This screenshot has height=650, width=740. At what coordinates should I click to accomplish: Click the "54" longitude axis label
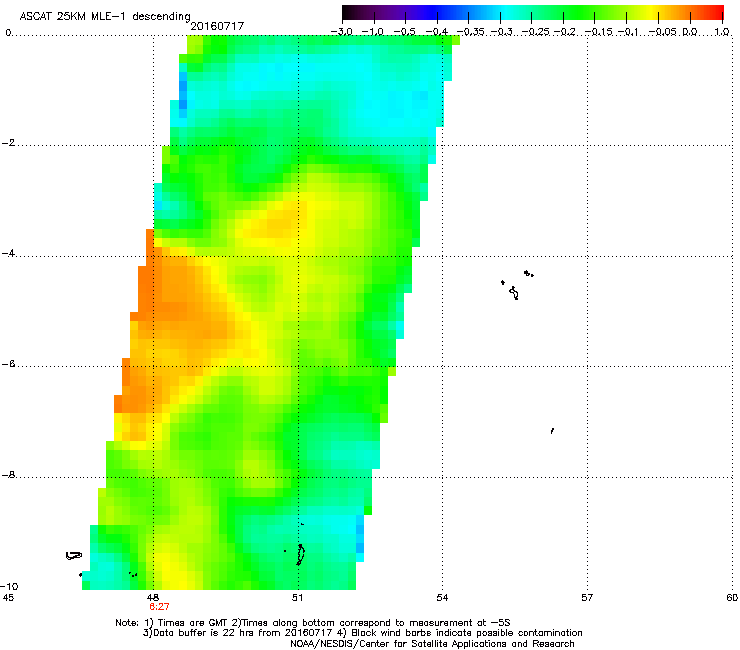tap(442, 598)
